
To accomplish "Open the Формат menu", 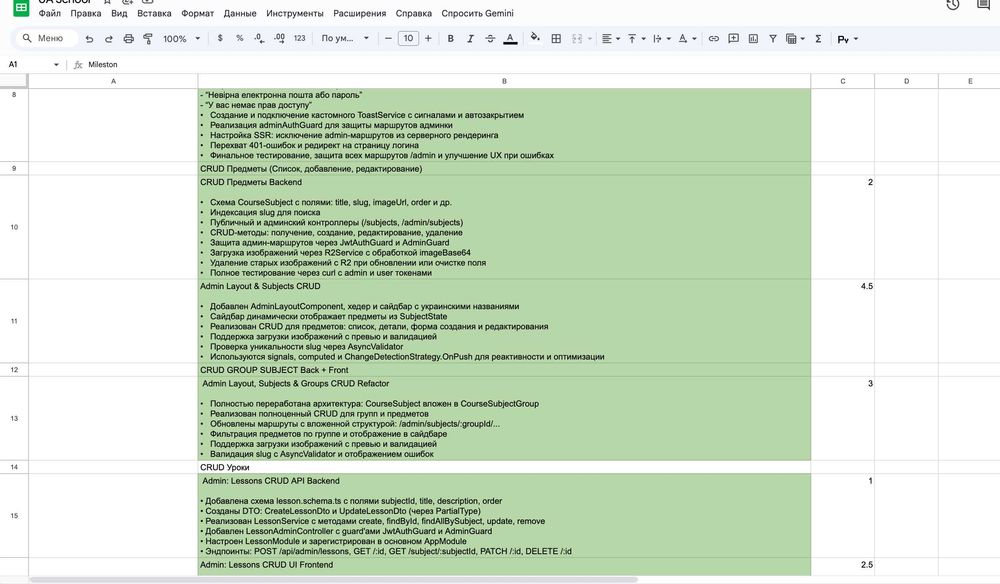I will click(198, 13).
